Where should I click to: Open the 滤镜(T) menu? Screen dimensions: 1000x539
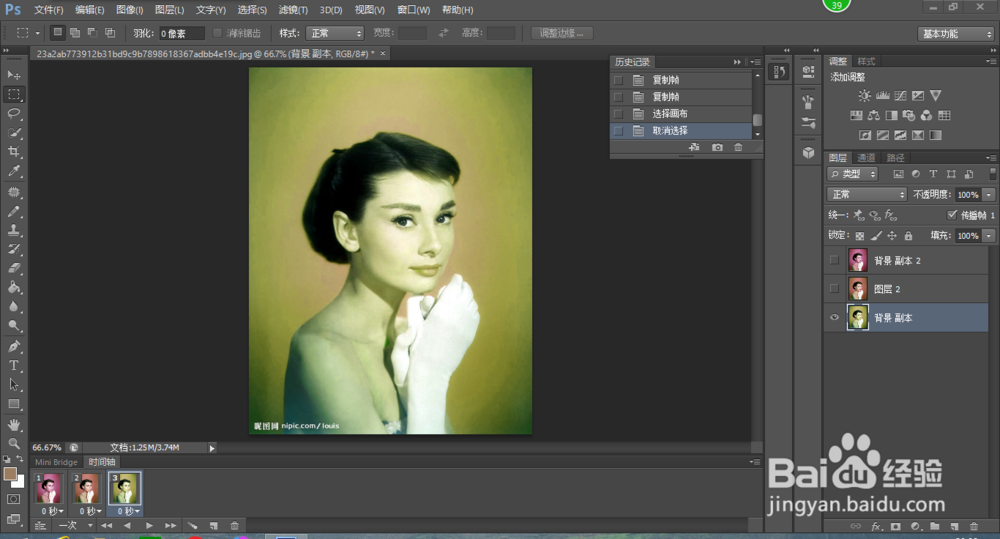point(294,10)
